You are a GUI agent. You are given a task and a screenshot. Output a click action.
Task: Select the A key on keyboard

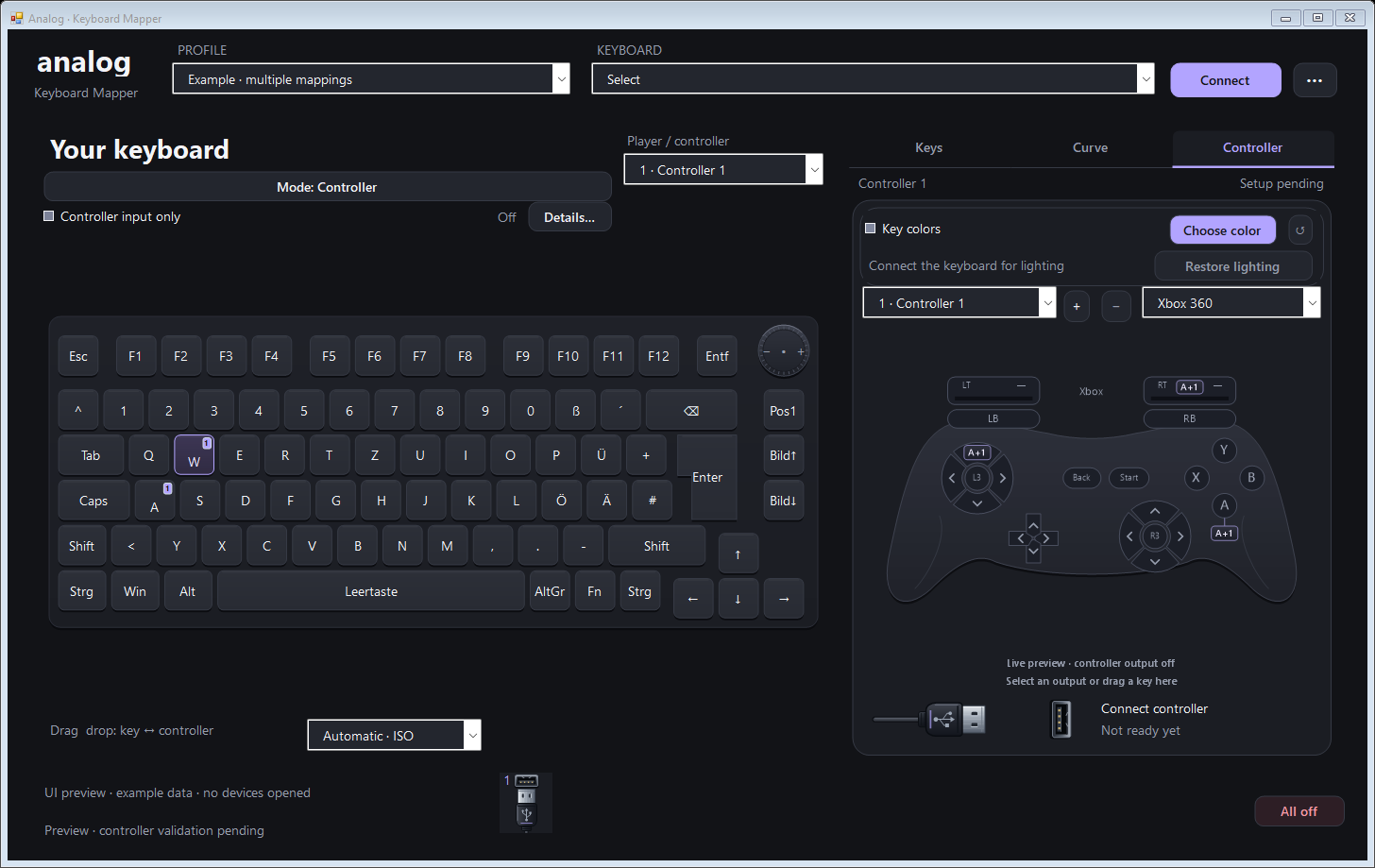[155, 501]
